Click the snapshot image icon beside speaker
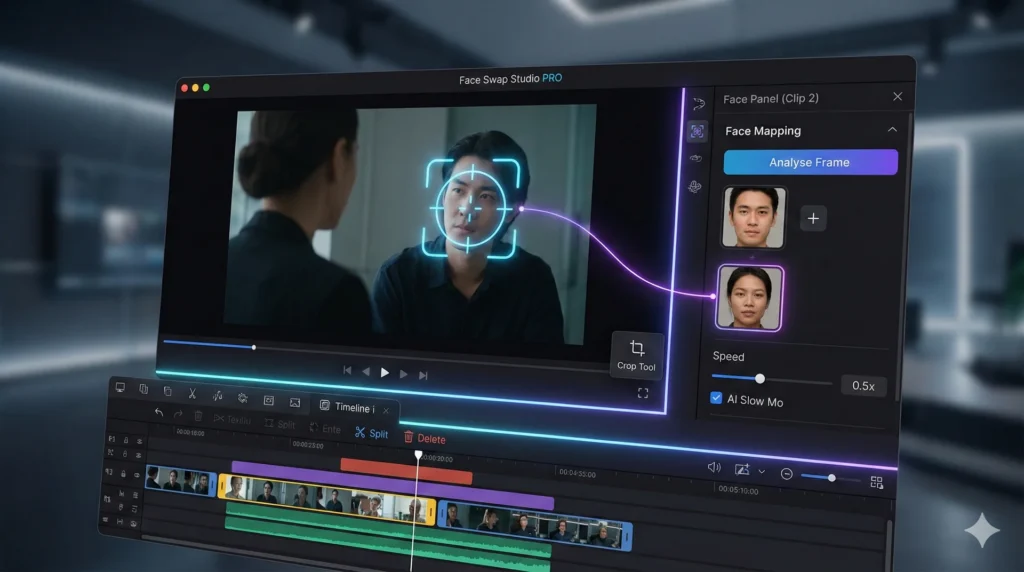Screen dimensions: 1024x572 742,469
